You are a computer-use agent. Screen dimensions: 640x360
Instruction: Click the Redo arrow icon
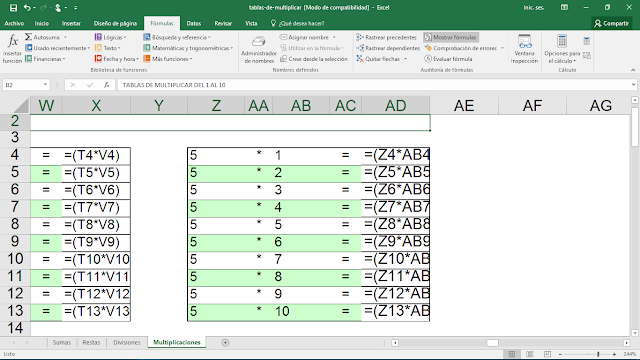[43, 8]
